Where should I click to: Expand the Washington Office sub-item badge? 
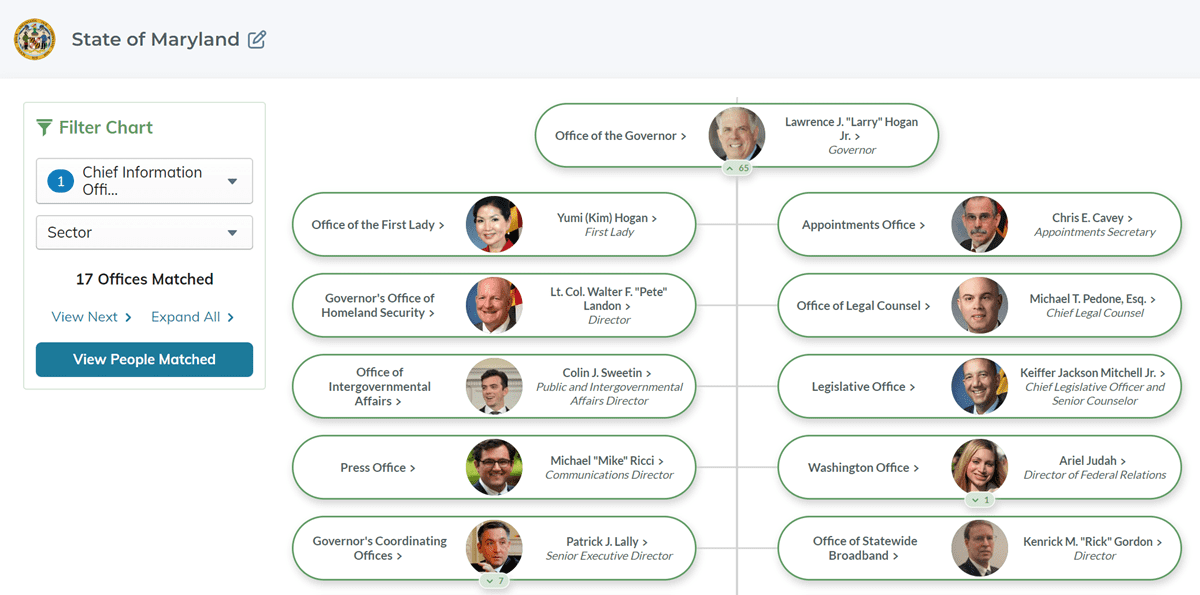[x=980, y=499]
